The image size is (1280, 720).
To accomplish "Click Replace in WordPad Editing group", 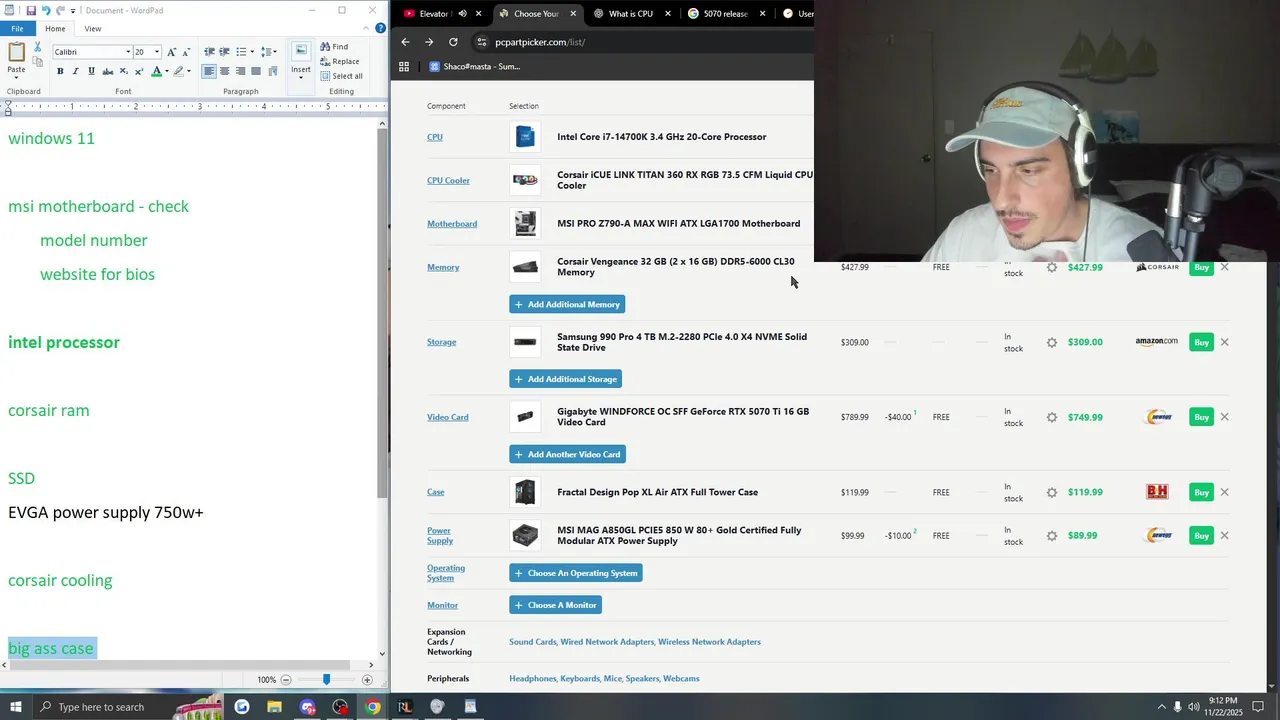I will 339,61.
